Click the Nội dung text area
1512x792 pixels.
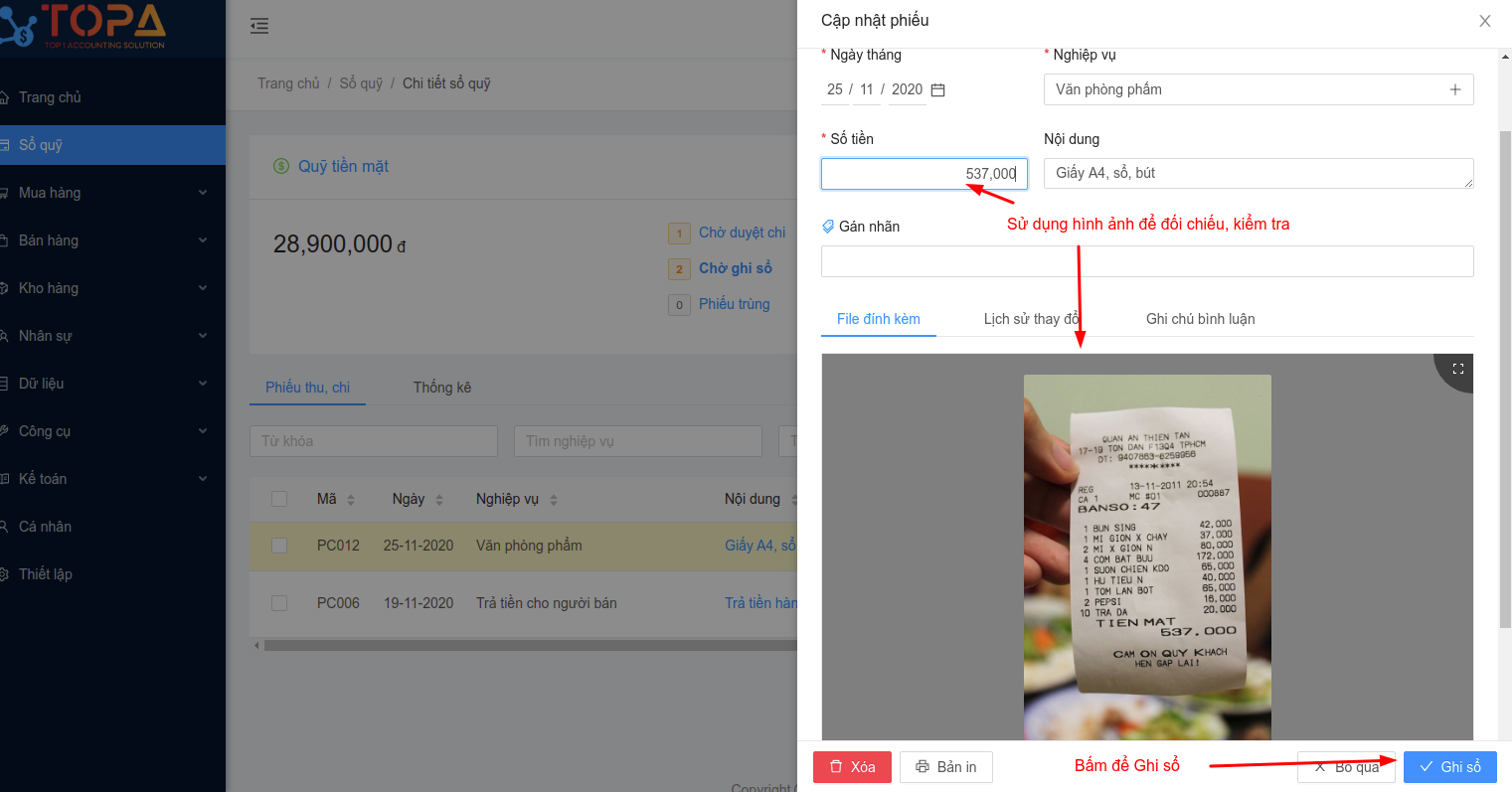[x=1259, y=174]
